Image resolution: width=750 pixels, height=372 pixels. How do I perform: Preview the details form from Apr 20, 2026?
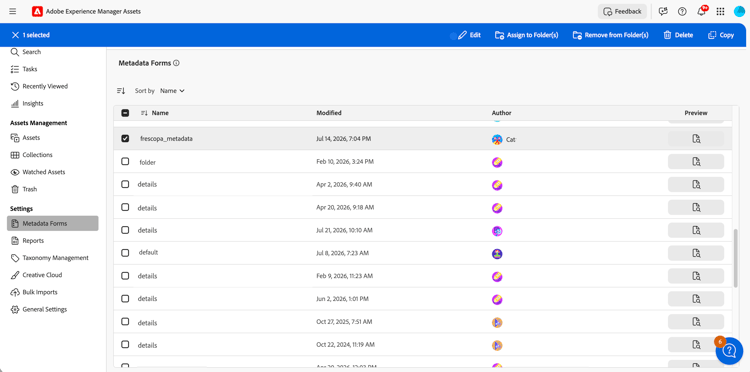[x=696, y=207]
